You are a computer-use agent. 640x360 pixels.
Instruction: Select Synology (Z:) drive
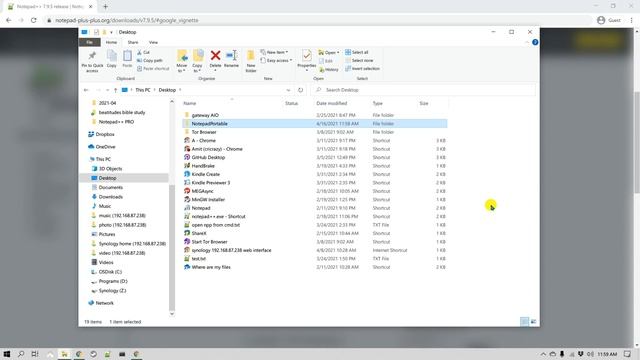[x=112, y=291]
